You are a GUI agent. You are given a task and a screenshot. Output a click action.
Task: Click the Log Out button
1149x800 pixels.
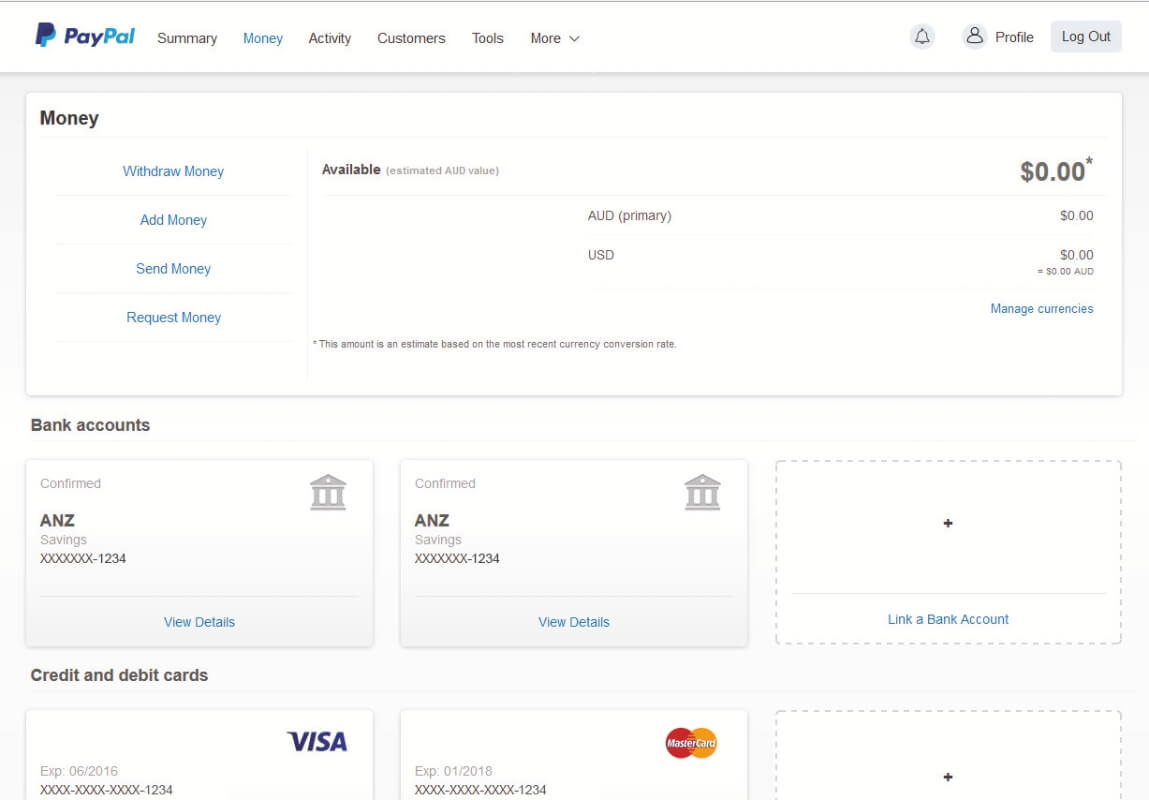1085,37
